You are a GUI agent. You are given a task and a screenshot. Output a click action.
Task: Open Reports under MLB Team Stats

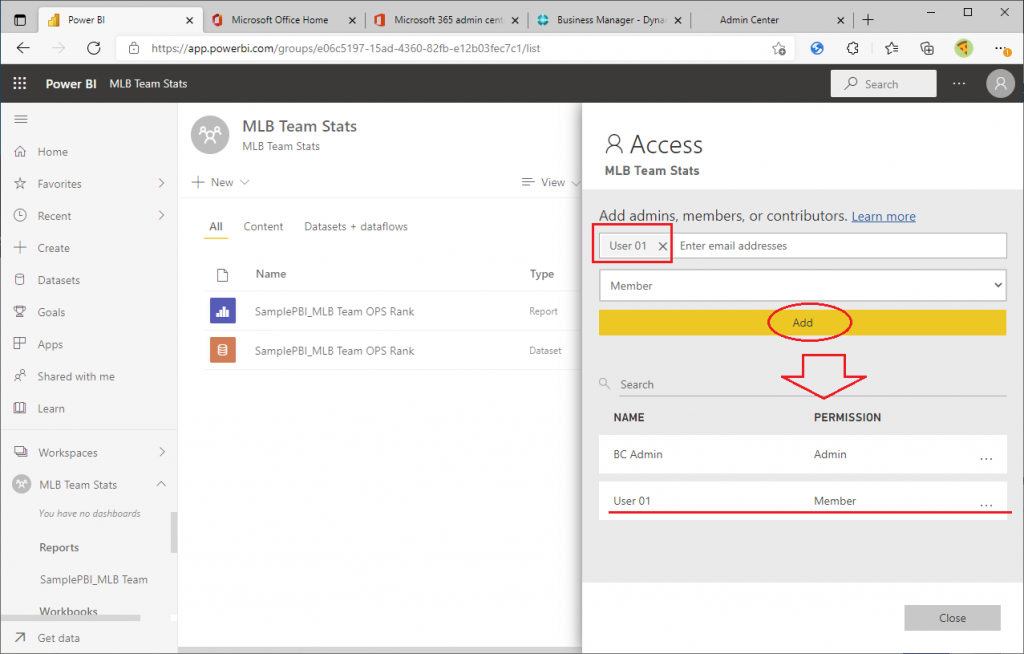(59, 548)
